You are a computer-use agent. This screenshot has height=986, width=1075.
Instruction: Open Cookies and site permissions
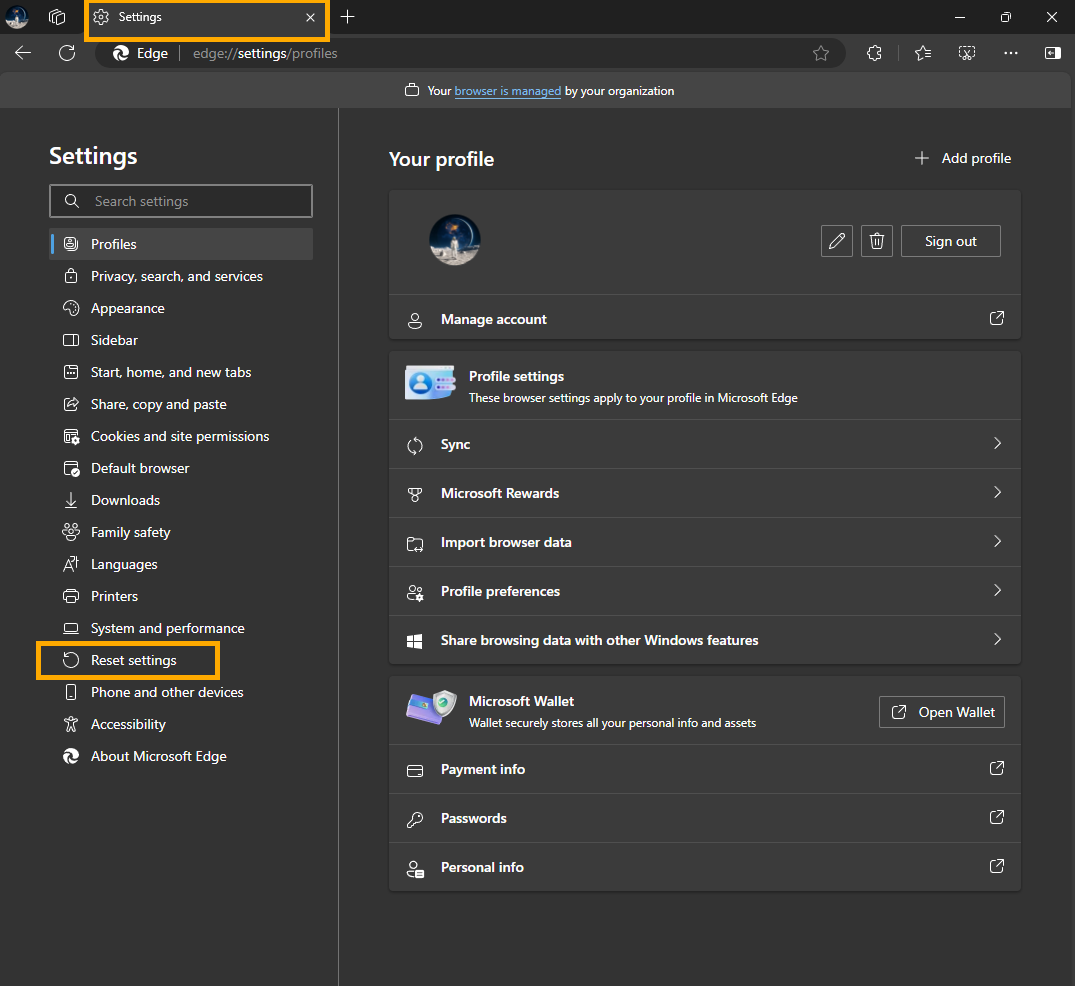(x=182, y=436)
